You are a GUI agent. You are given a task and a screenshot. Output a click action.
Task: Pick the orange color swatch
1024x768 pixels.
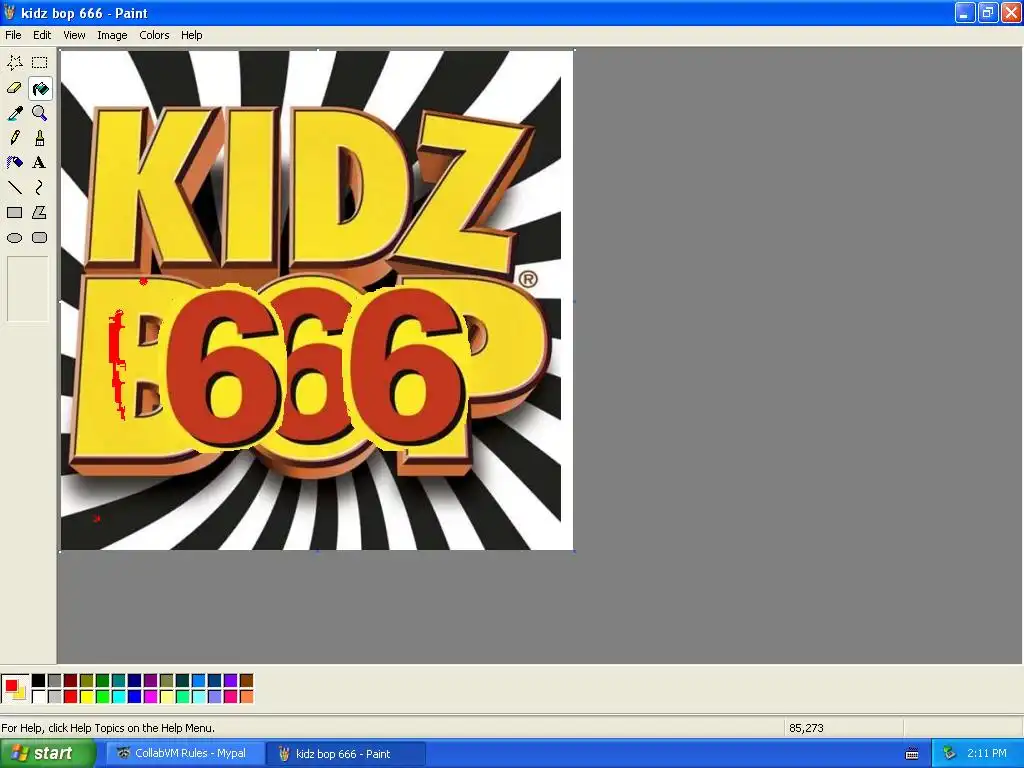coord(246,697)
